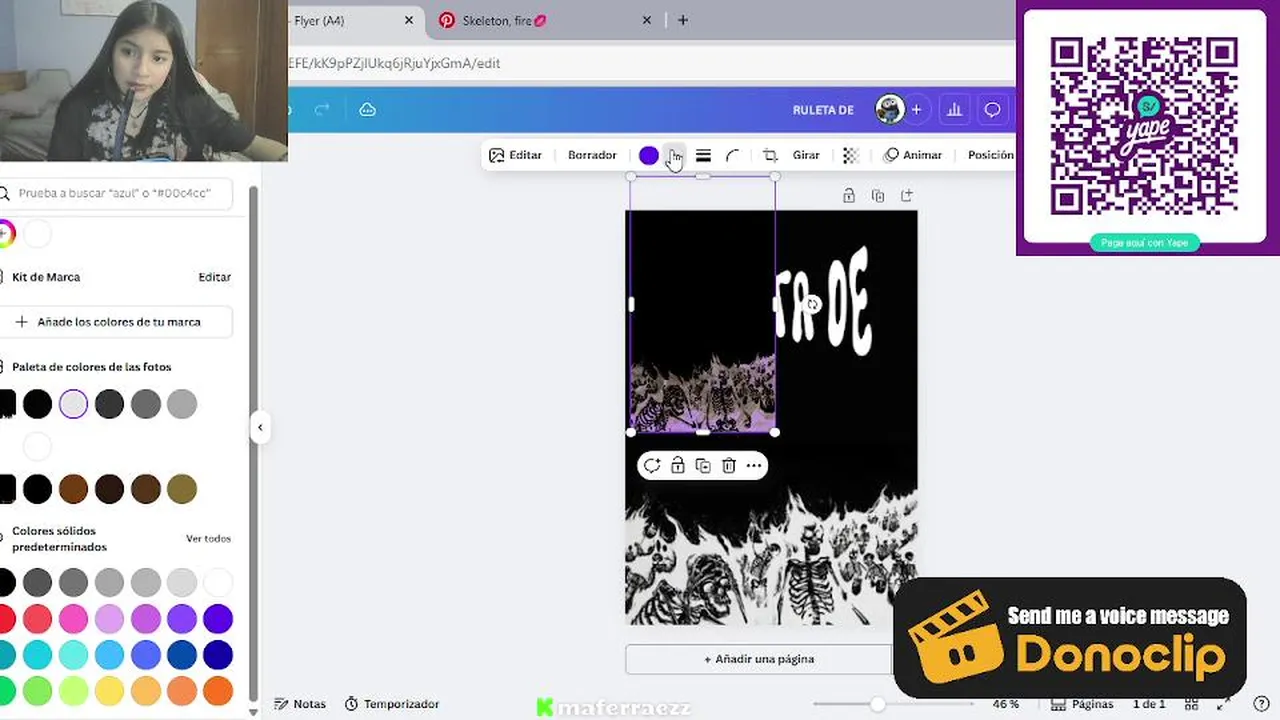The image size is (1280, 720).
Task: Open the three-dot more menu in floating toolbar
Action: coord(754,465)
